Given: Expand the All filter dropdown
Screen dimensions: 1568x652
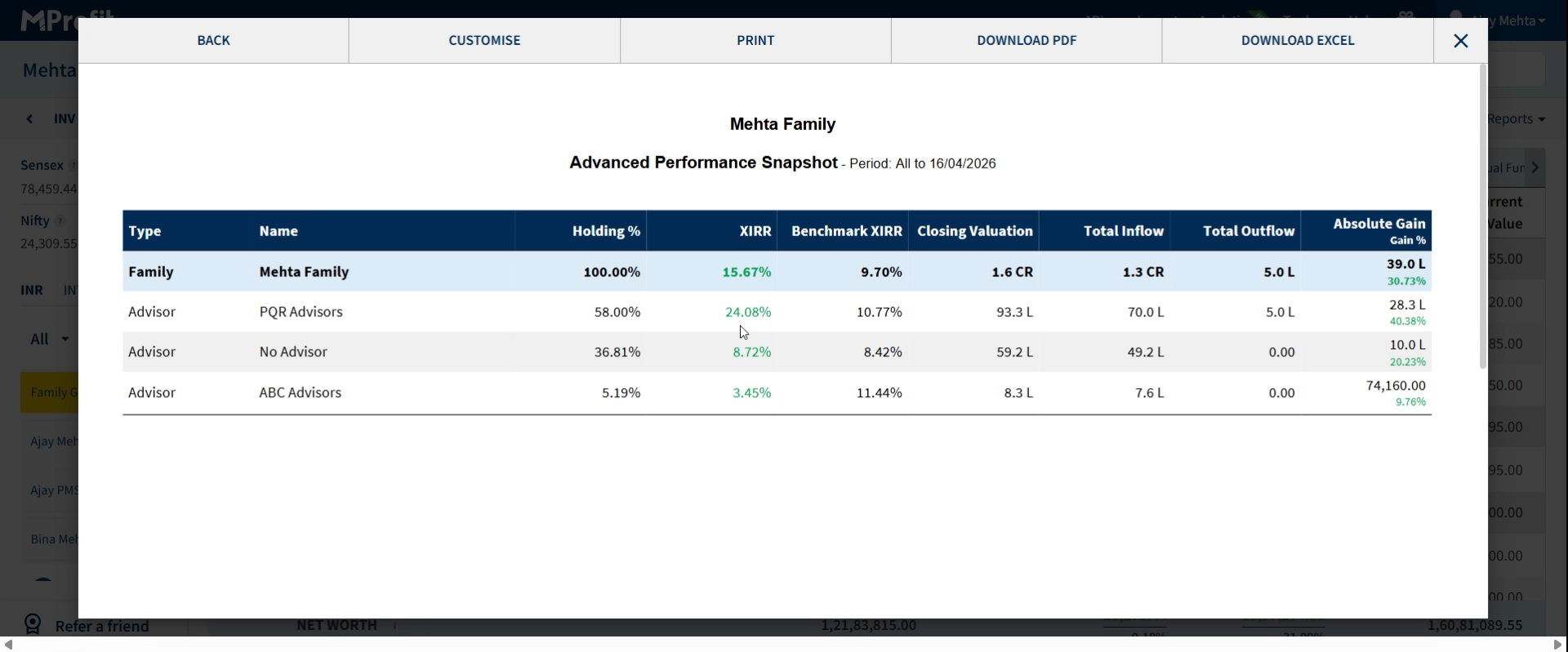Looking at the screenshot, I should click(50, 339).
